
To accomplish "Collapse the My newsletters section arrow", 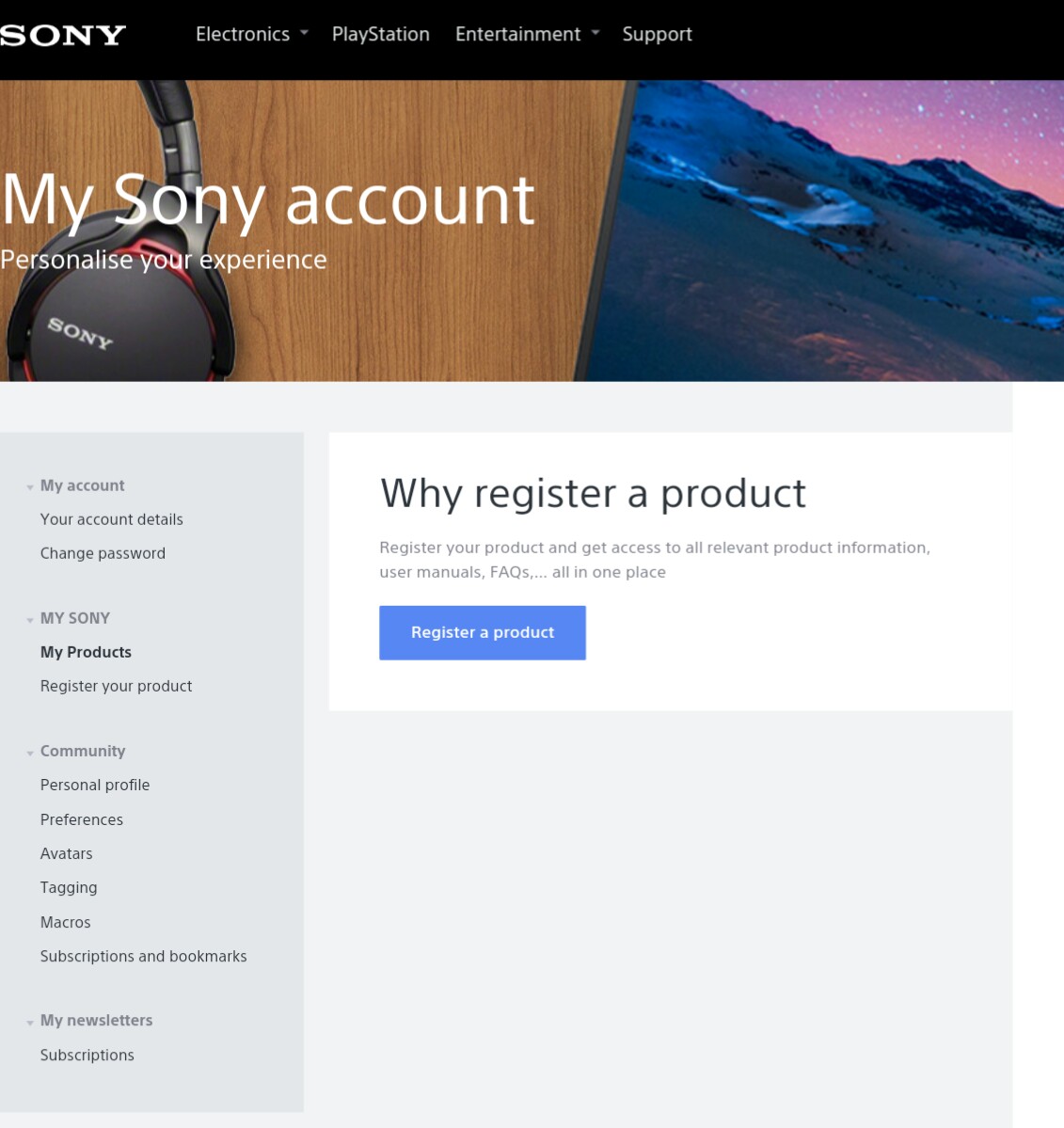I will coord(30,1022).
